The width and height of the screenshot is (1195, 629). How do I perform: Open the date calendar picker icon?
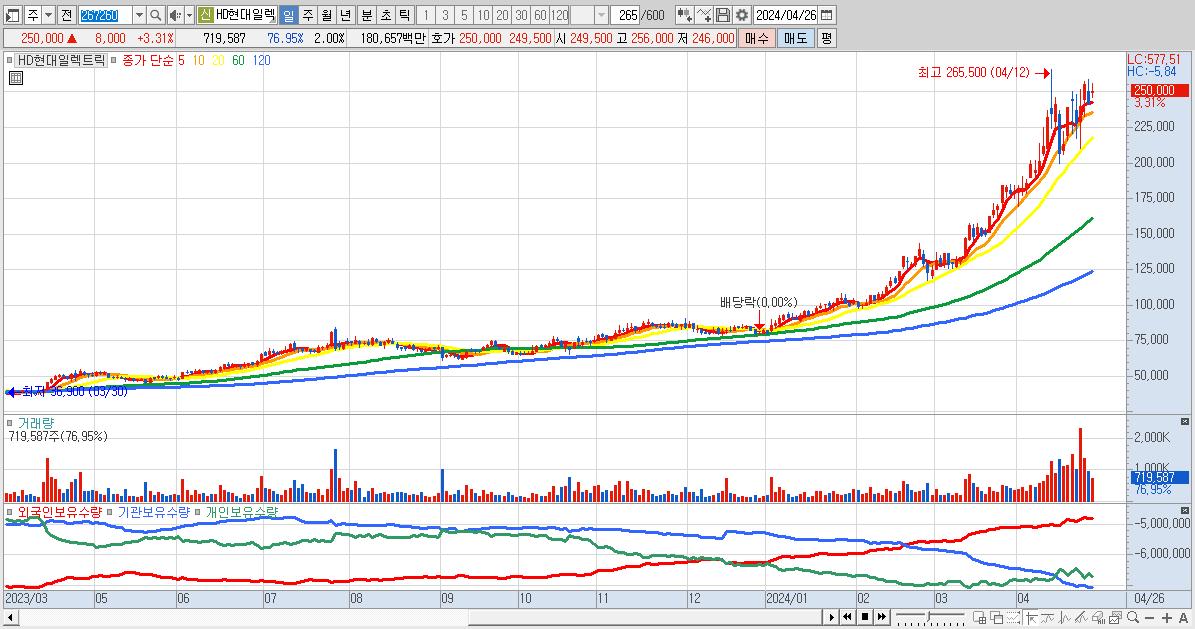[826, 15]
